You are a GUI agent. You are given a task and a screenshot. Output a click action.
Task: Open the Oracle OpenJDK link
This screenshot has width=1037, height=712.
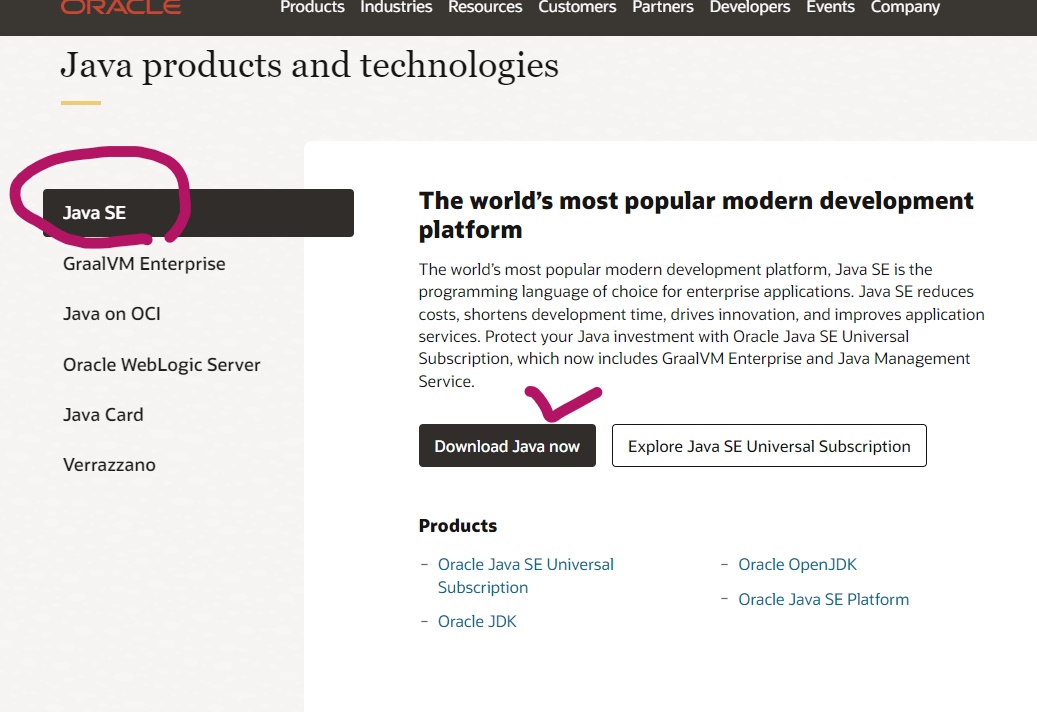pyautogui.click(x=797, y=565)
